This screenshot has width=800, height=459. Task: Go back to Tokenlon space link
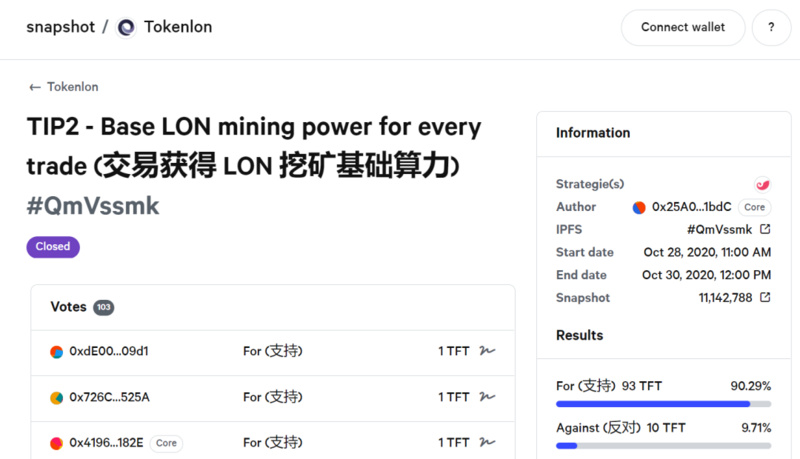(64, 87)
